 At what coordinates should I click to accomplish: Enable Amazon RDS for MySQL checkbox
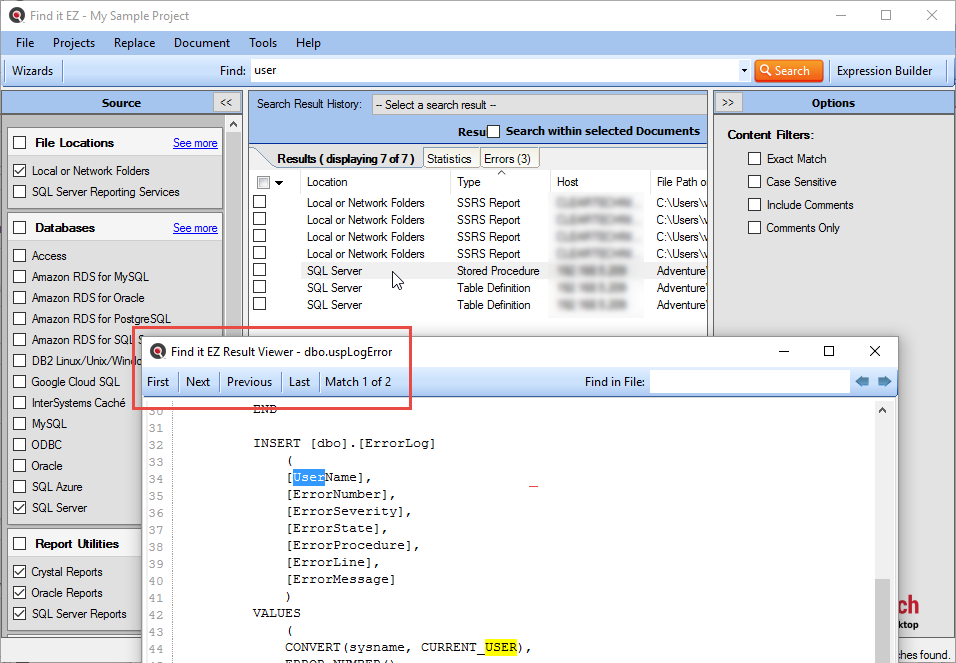click(20, 277)
